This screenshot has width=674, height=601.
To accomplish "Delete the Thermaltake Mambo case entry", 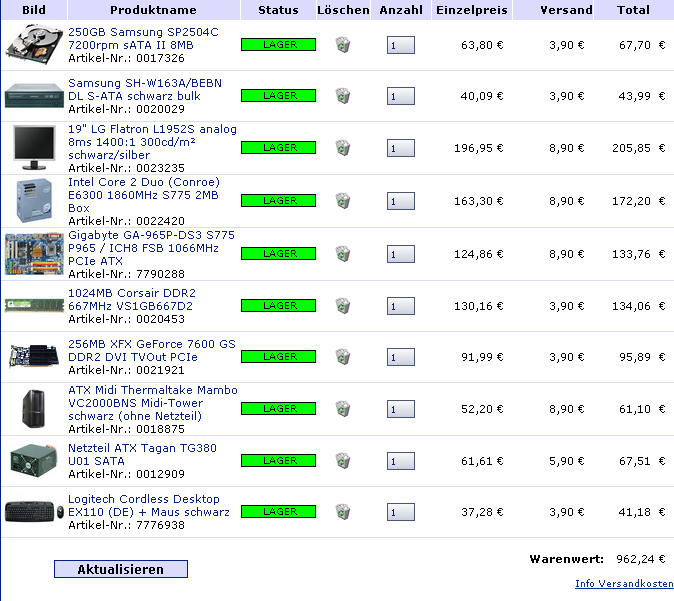I will click(x=343, y=409).
